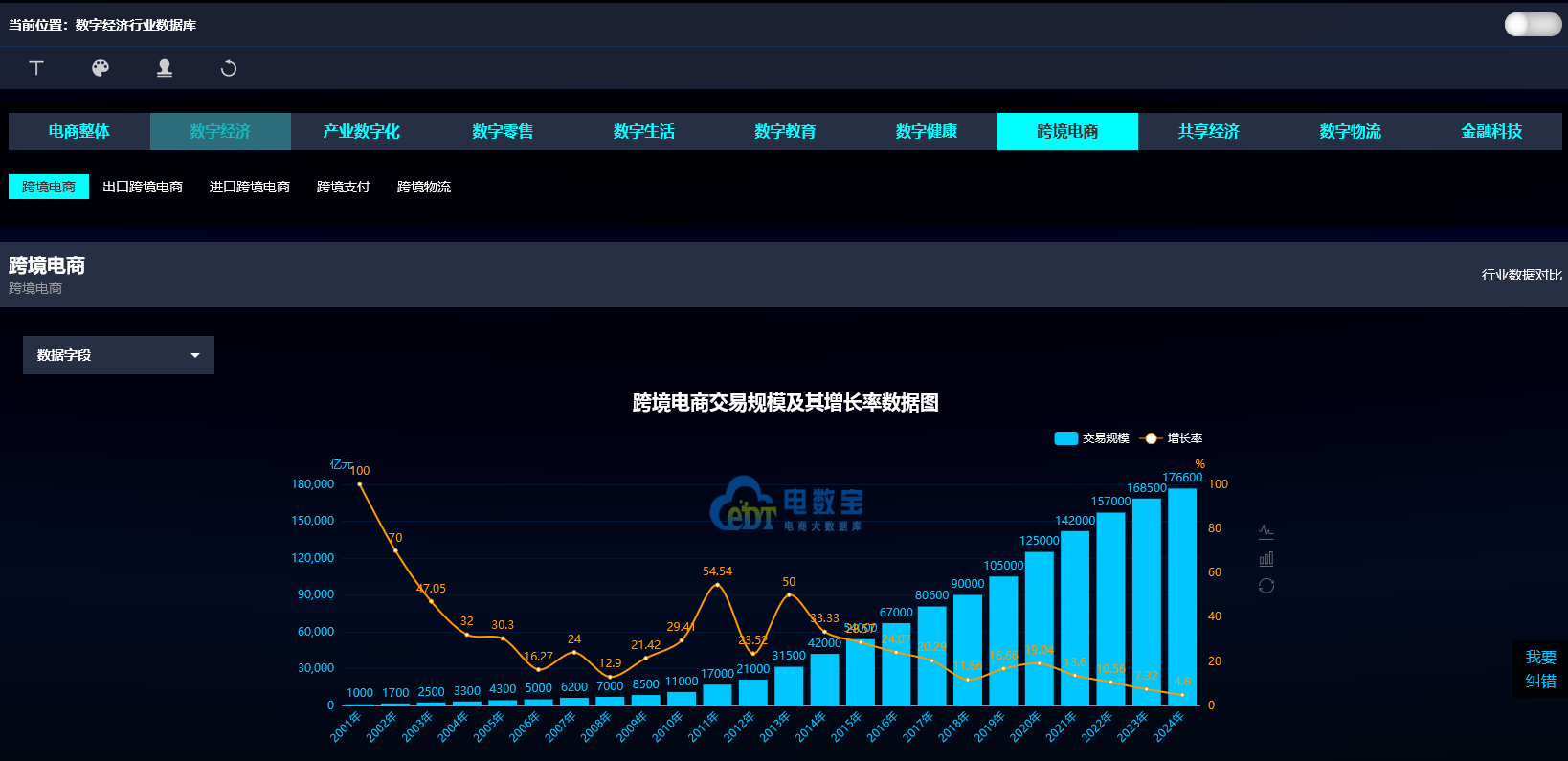Open the 数字零售 tab
Screen dimensions: 1568x761
tap(503, 131)
